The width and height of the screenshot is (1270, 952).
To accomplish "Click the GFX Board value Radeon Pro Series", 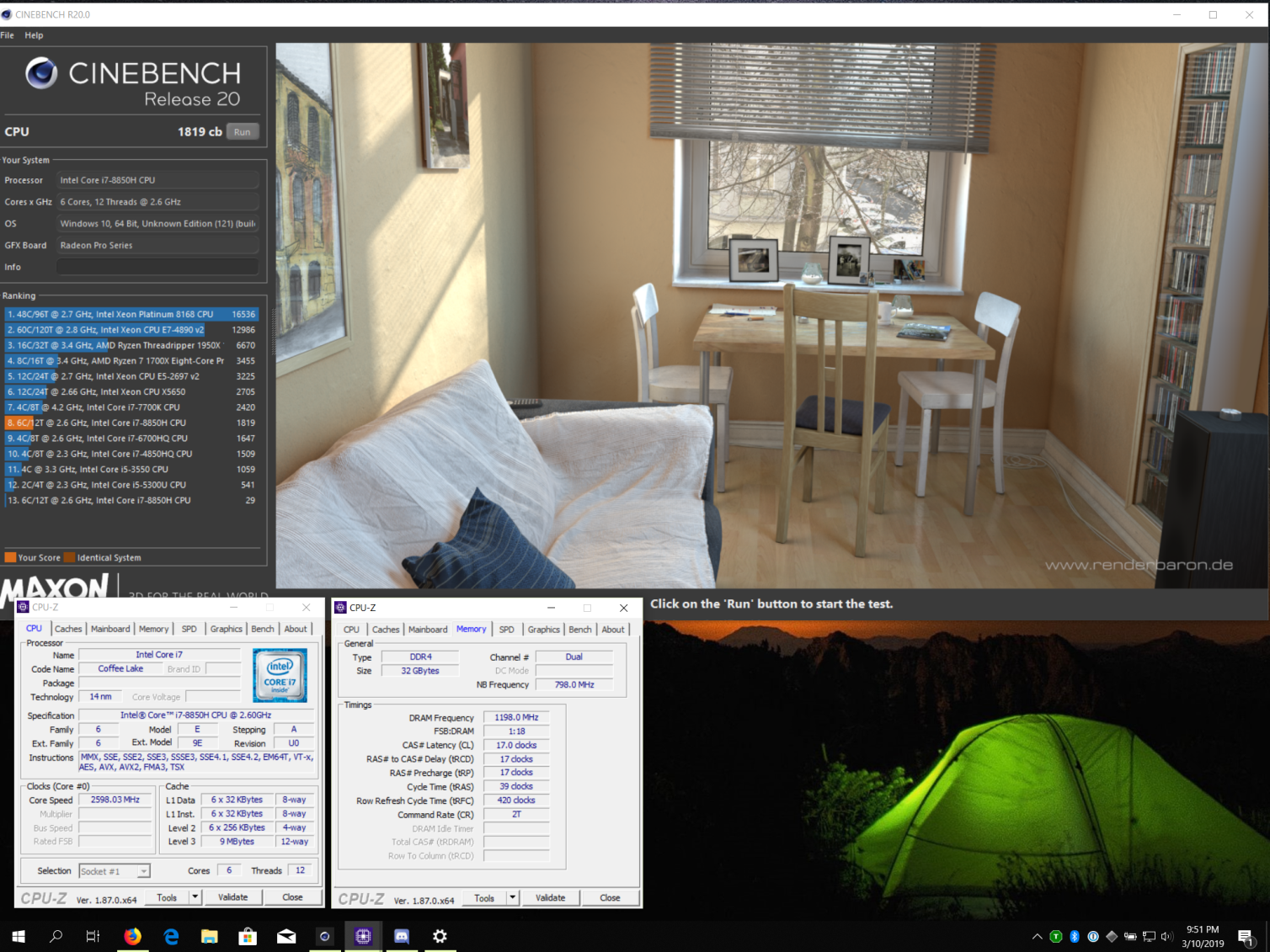I will click(158, 245).
